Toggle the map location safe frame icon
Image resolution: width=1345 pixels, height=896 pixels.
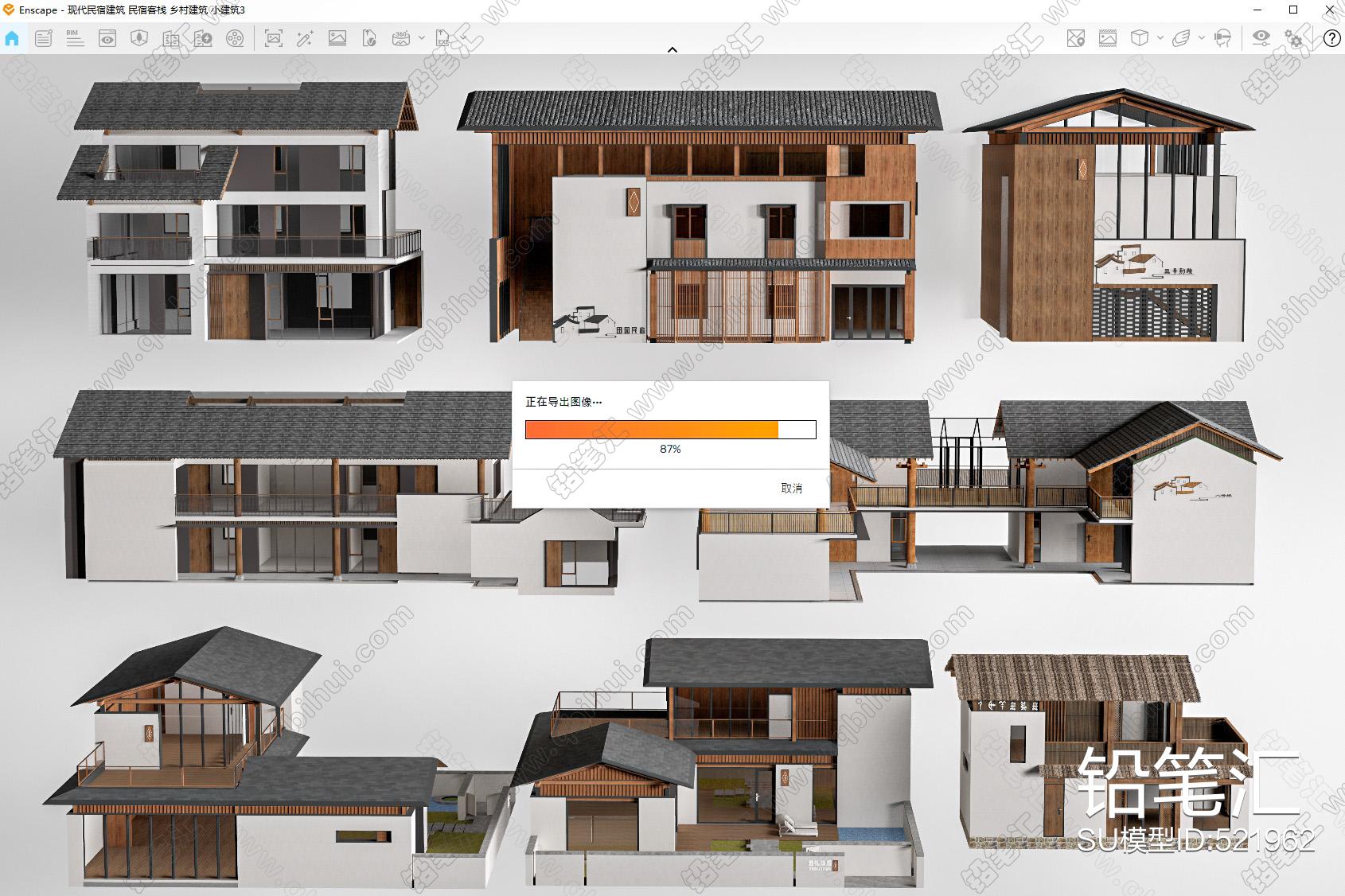[1076, 38]
